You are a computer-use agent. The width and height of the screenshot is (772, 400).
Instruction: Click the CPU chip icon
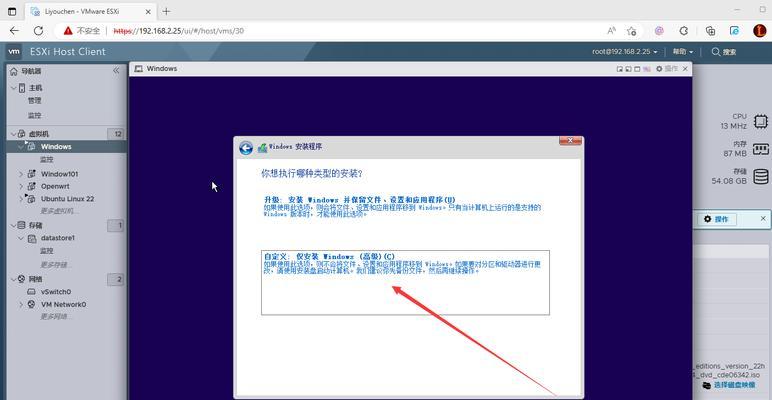(x=761, y=121)
